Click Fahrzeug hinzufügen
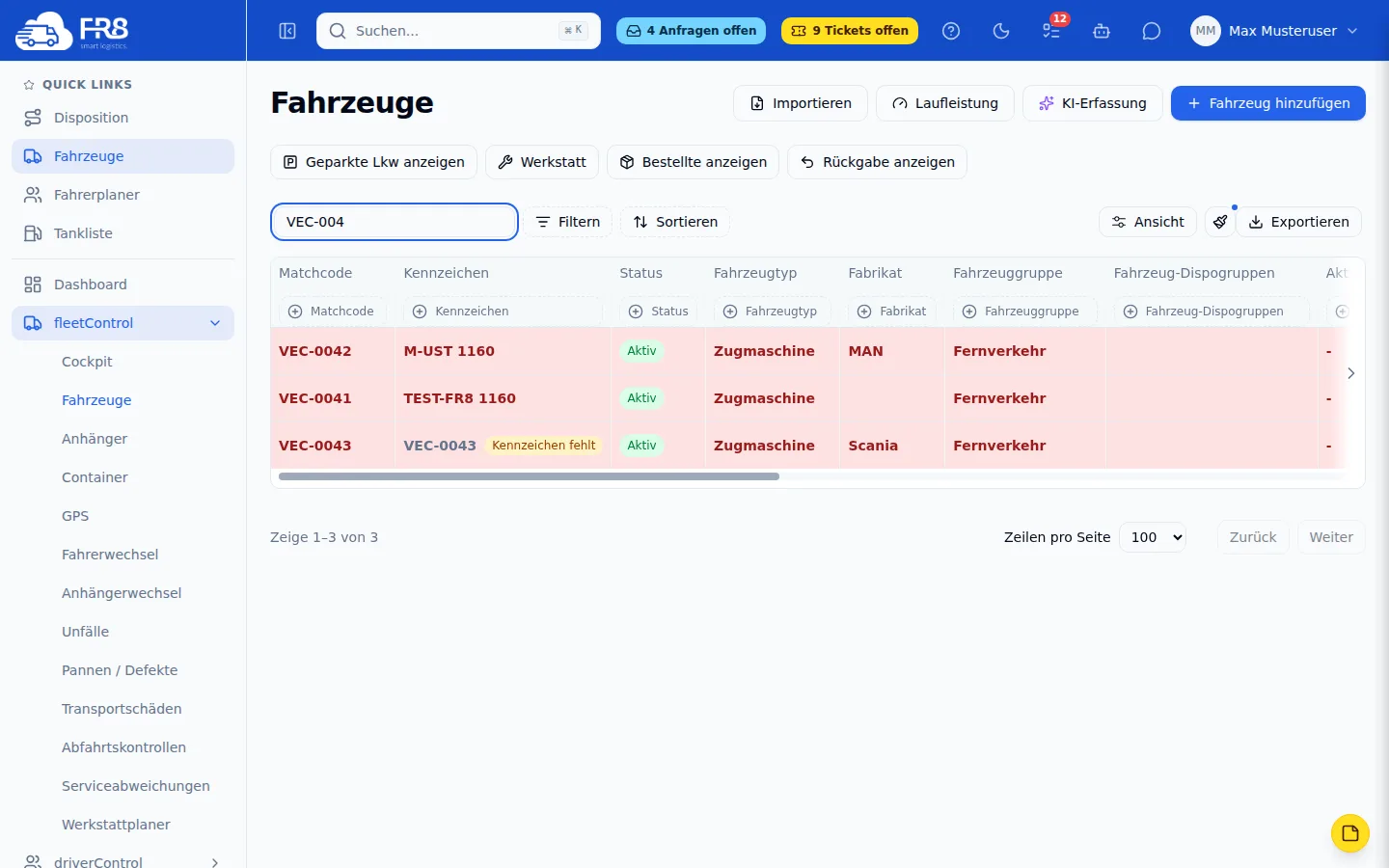 coord(1268,103)
